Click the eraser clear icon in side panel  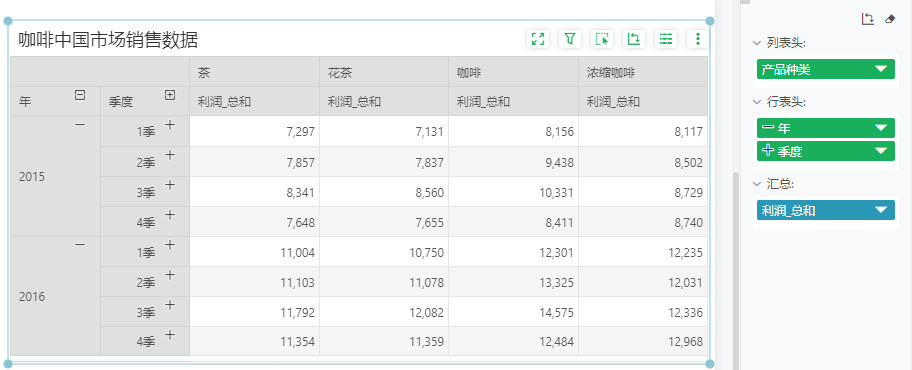pos(889,19)
